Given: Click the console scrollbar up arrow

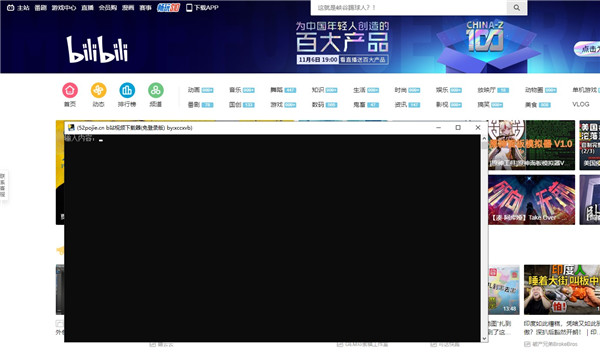Looking at the screenshot, I should click(484, 138).
